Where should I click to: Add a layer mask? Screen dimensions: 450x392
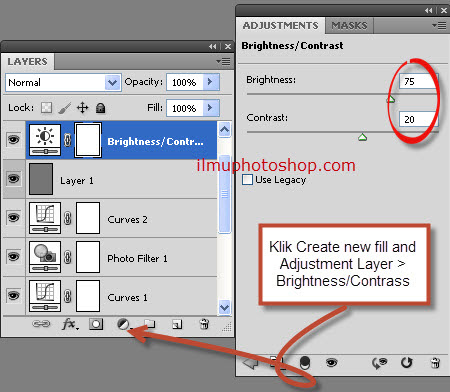96,324
